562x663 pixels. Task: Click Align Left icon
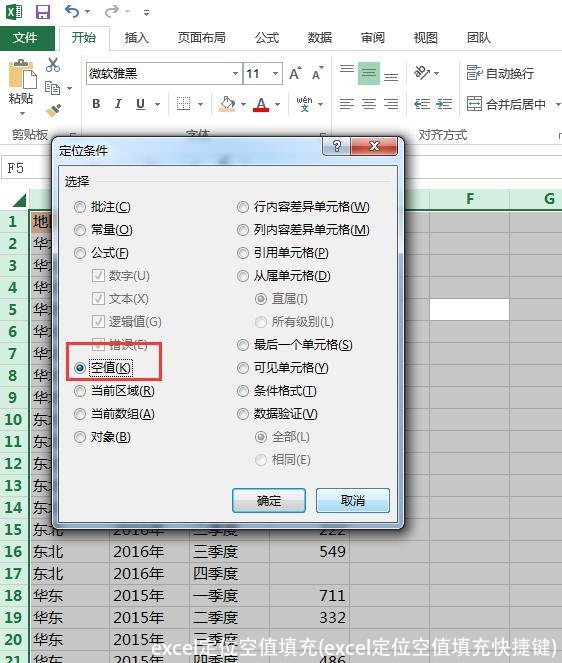(x=347, y=104)
